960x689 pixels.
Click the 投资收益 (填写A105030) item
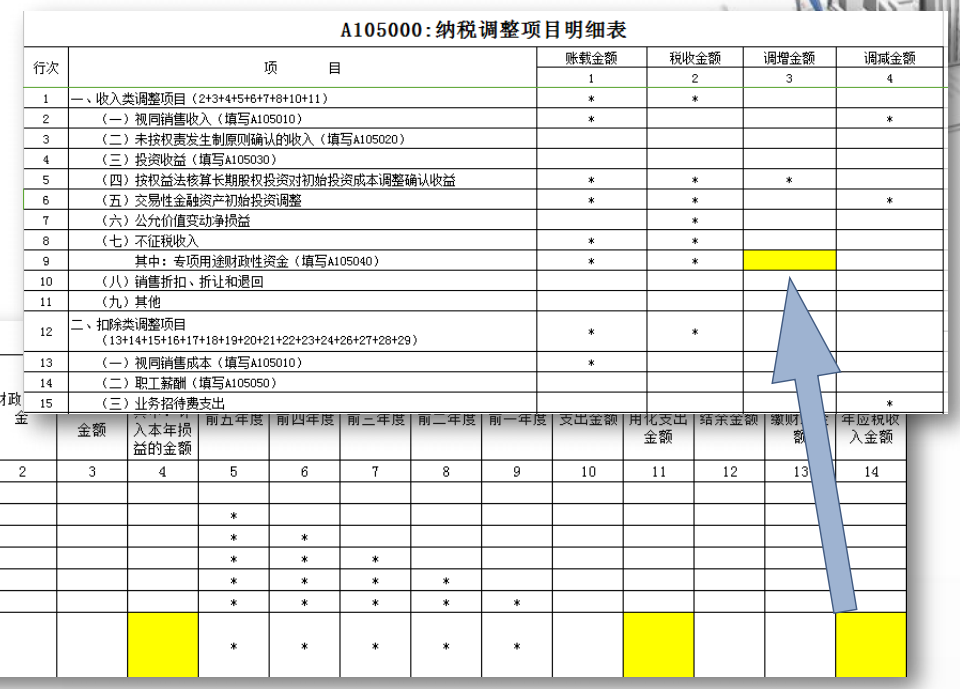[188, 160]
